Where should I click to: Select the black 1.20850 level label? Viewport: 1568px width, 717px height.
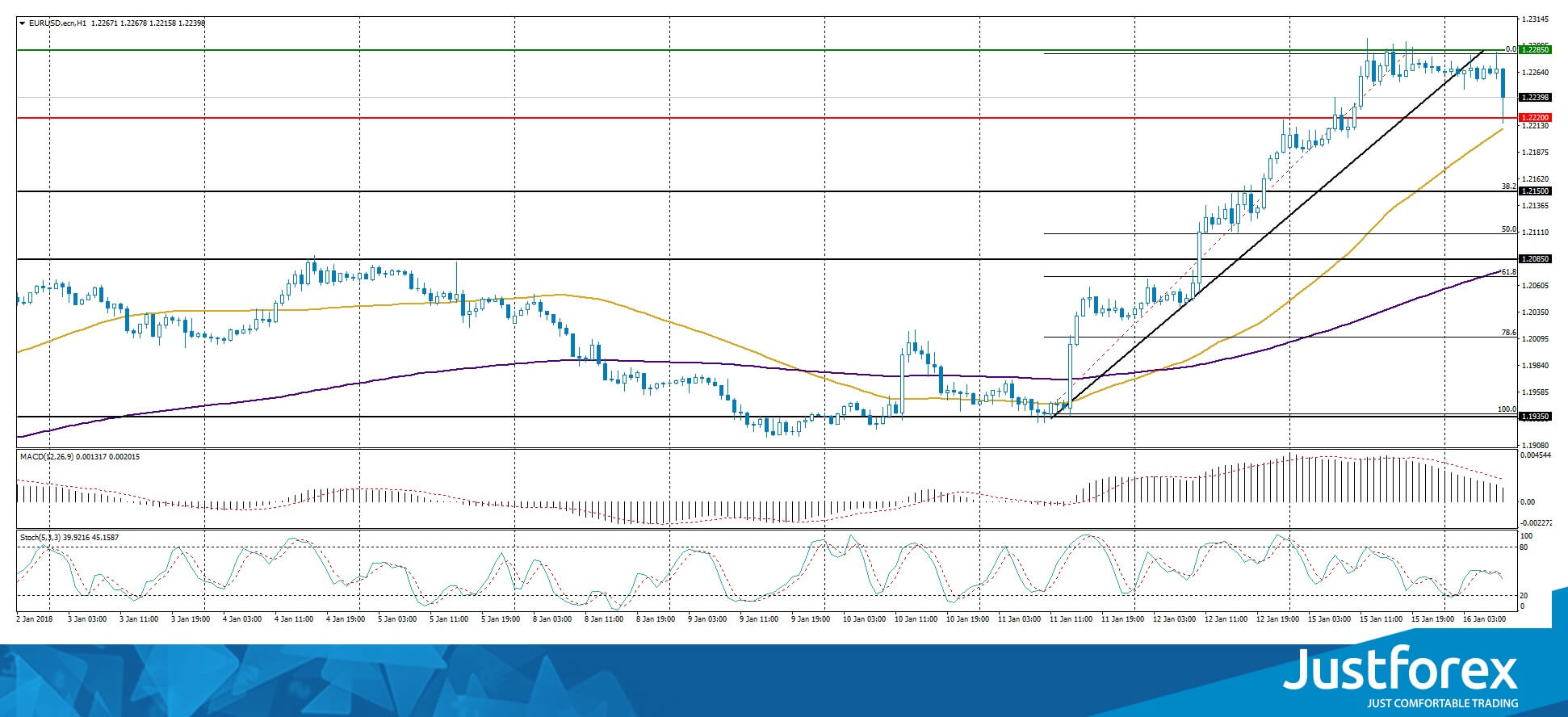pos(1535,259)
